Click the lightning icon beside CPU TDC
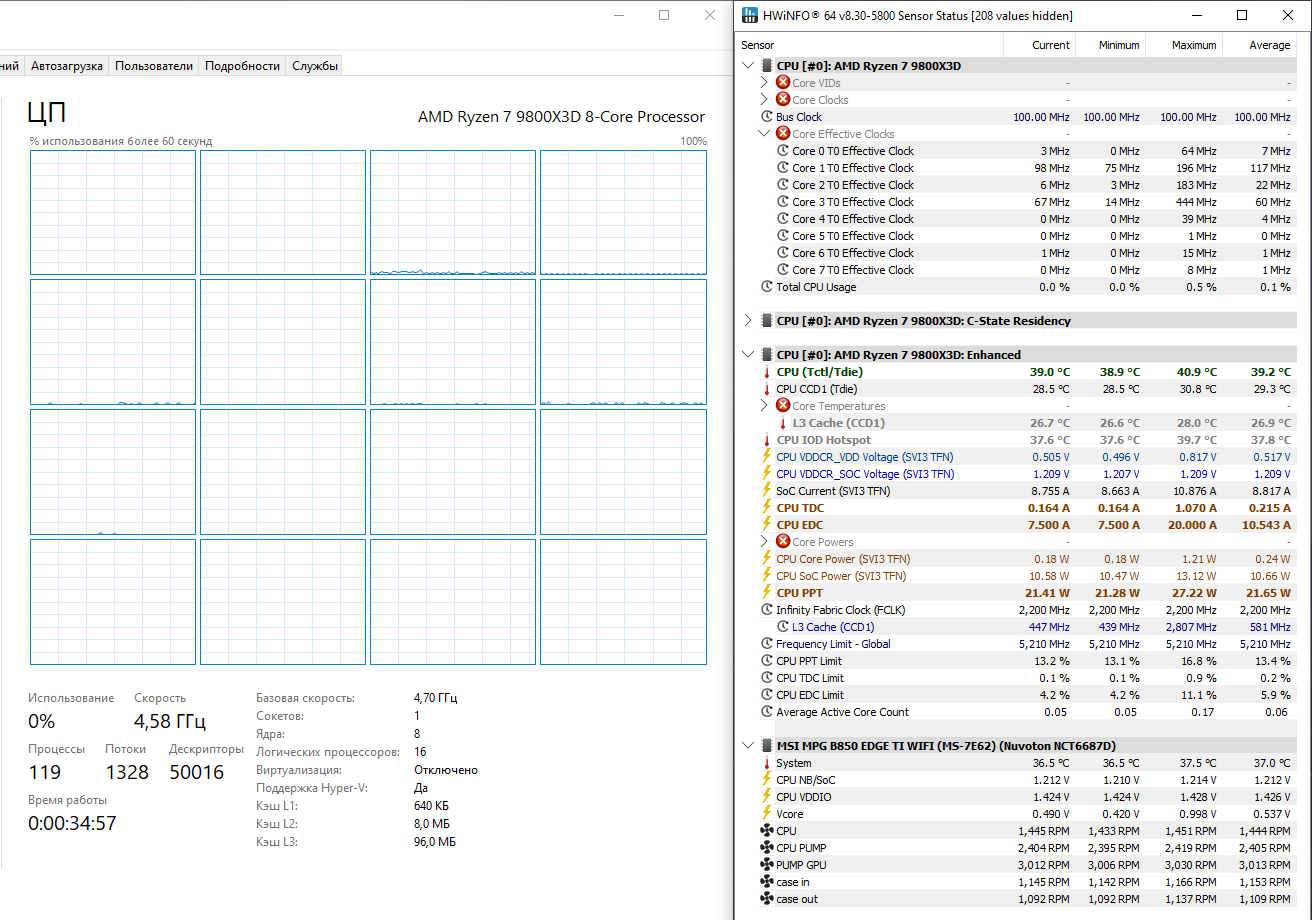This screenshot has width=1312, height=920. click(767, 508)
